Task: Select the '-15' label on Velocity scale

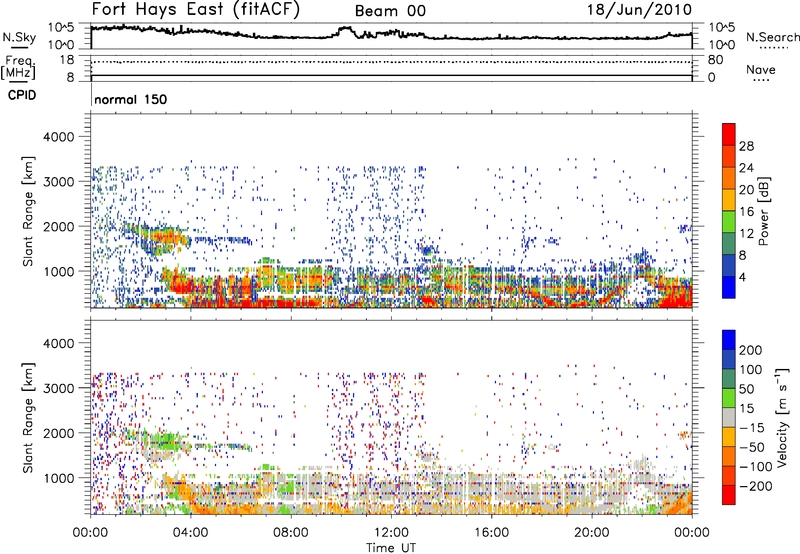Action: click(x=752, y=427)
